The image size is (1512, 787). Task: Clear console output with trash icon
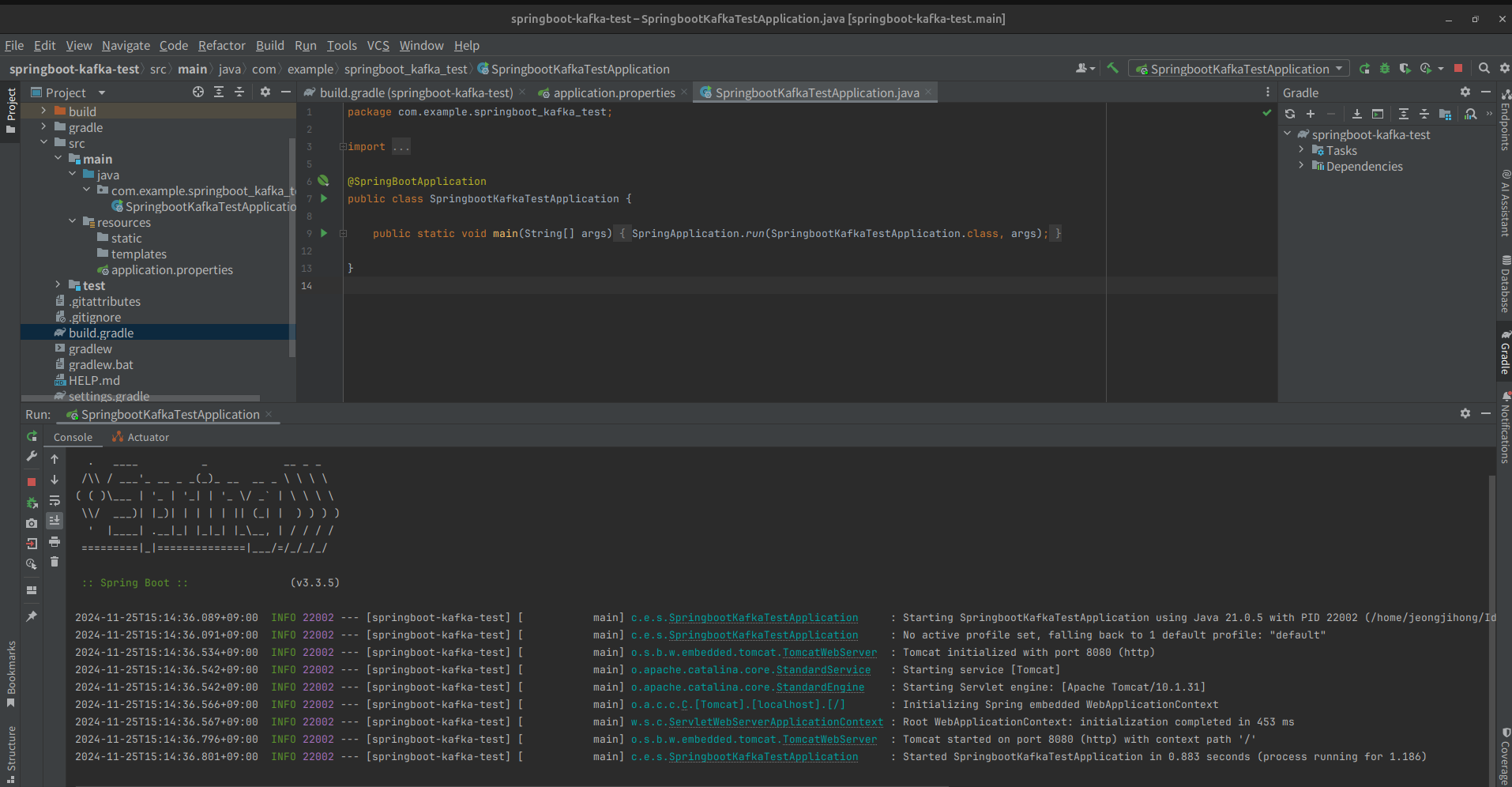[x=55, y=562]
